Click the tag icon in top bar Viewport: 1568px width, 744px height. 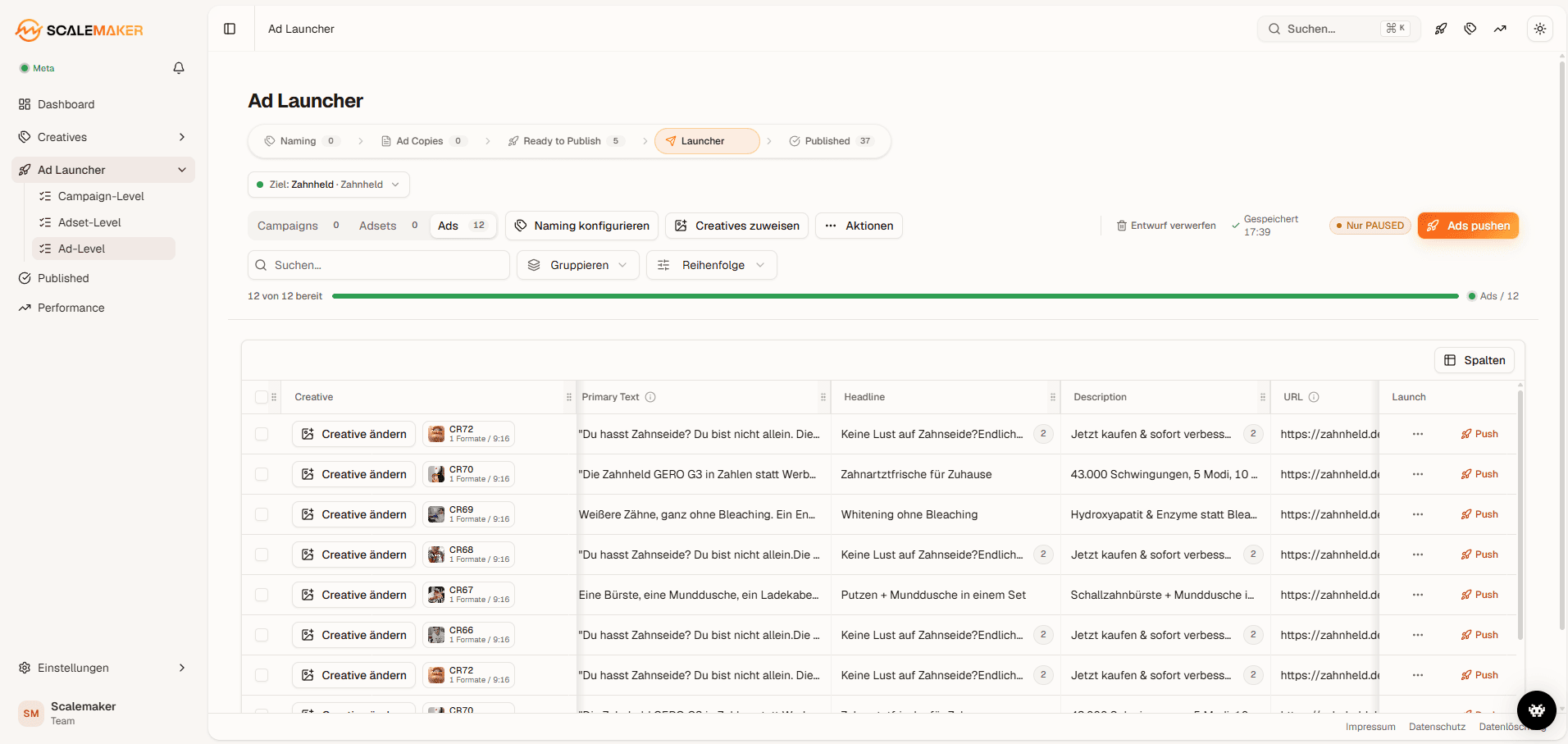click(x=1470, y=29)
